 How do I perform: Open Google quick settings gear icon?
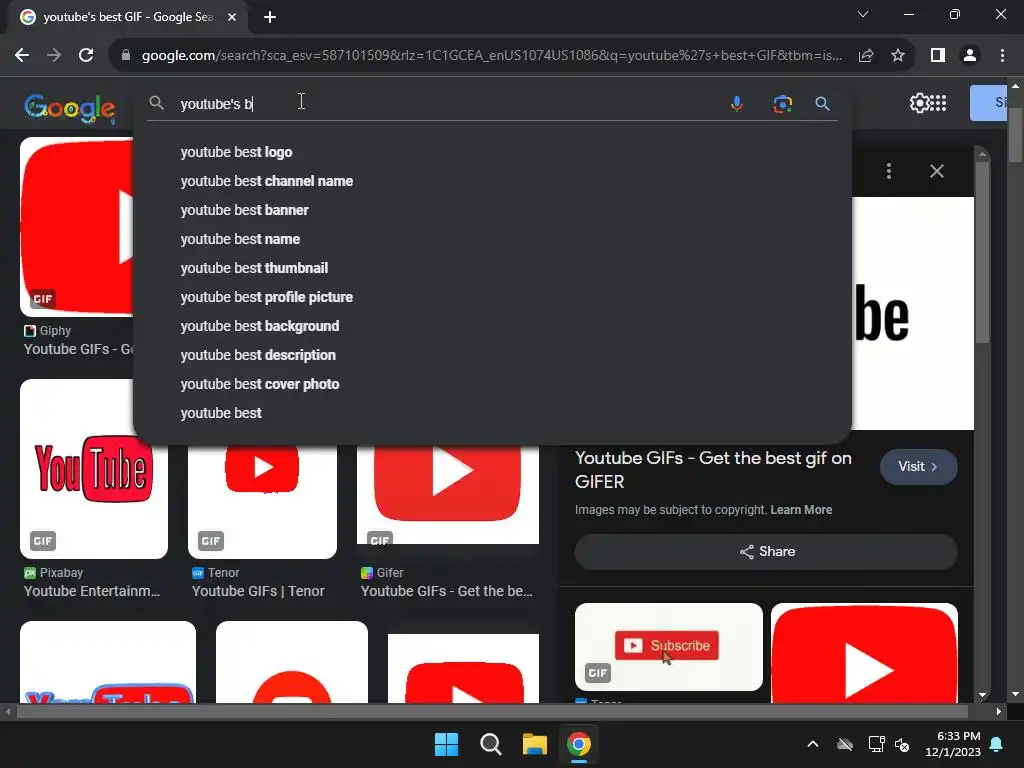coord(920,103)
